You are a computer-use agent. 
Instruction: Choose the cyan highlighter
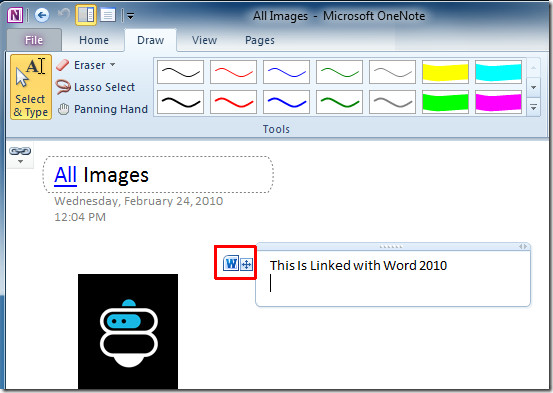(x=498, y=72)
